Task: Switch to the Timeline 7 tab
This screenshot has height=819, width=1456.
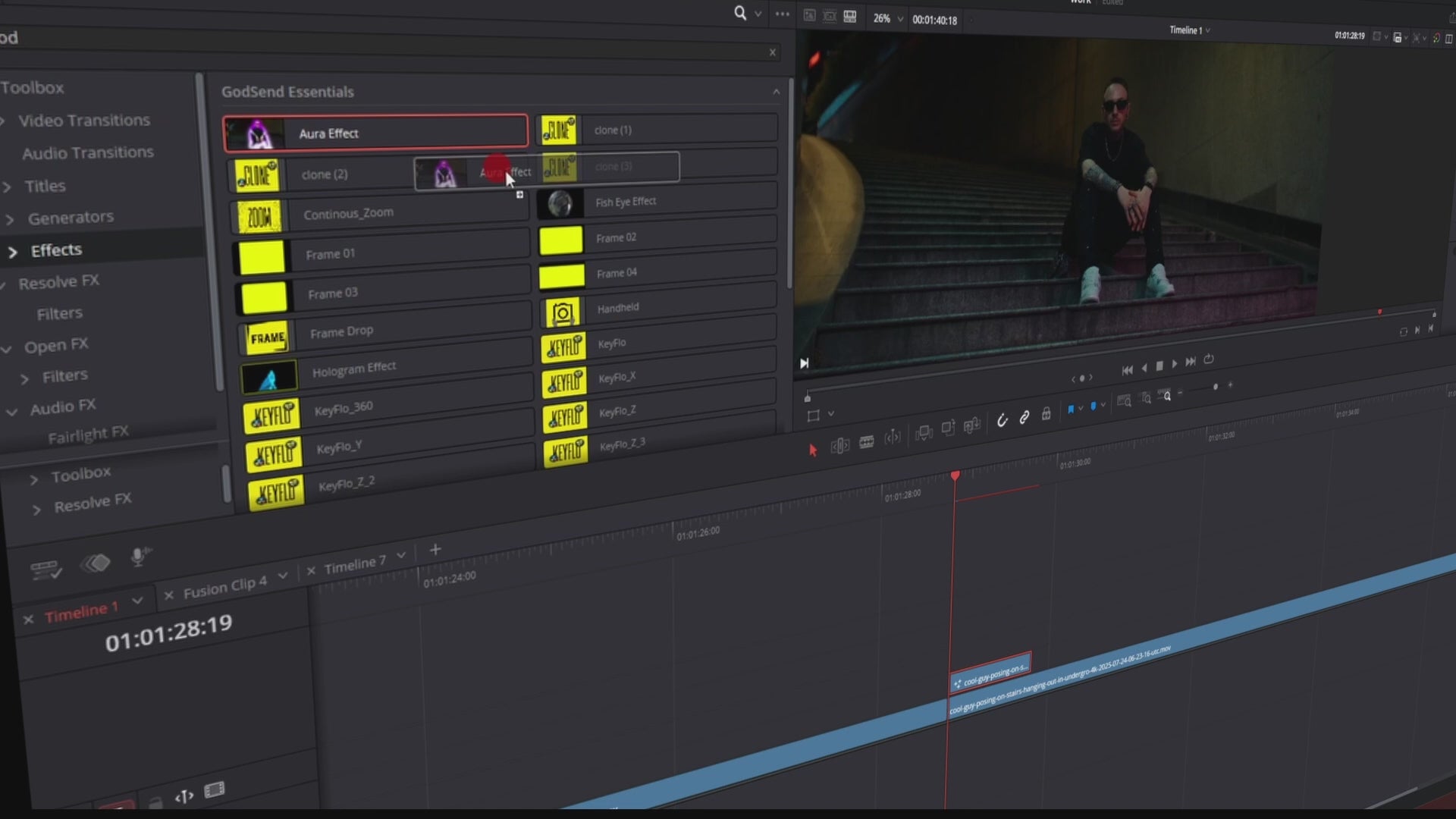Action: point(355,564)
